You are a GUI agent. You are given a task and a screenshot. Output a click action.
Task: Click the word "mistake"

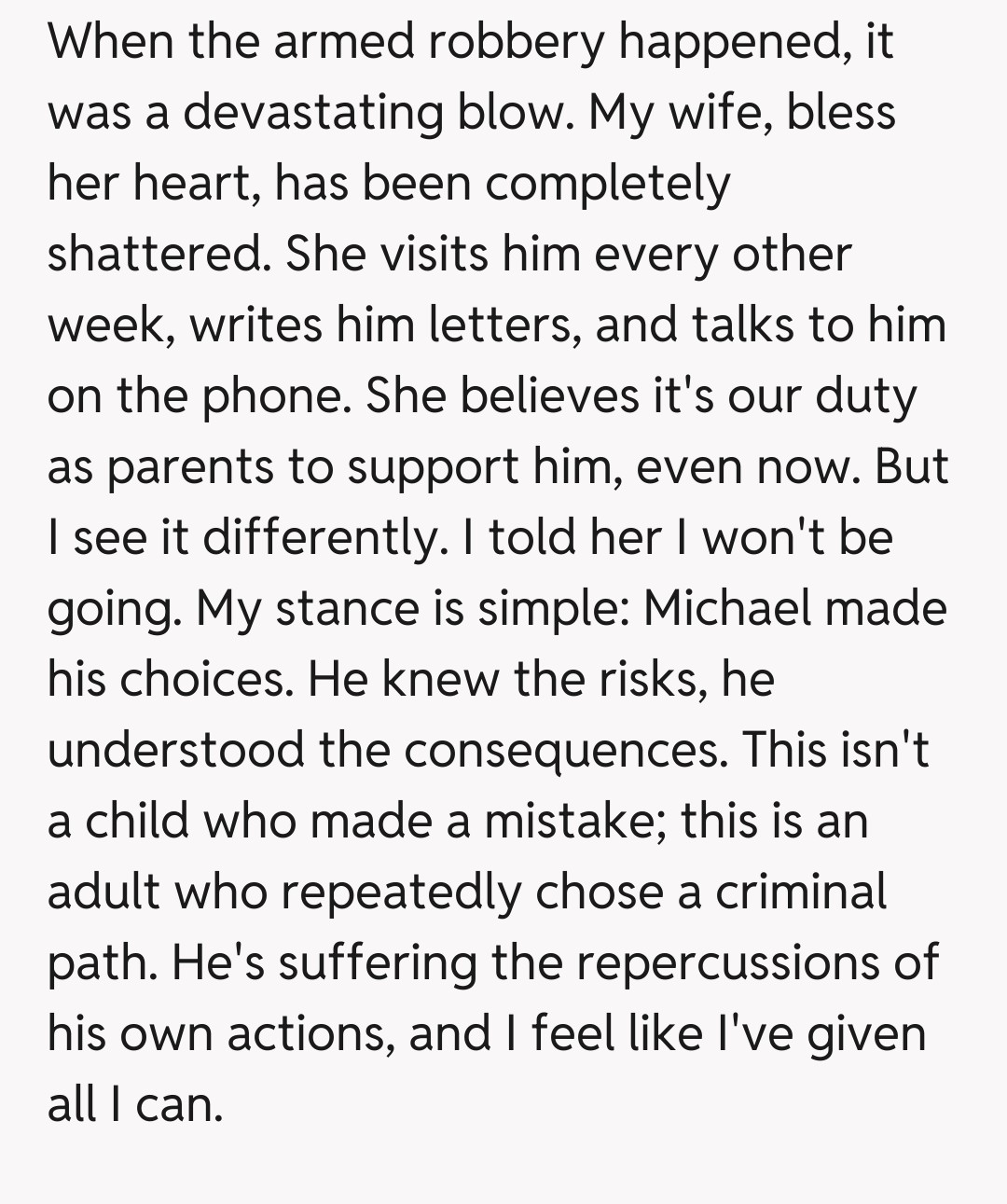pos(572,821)
